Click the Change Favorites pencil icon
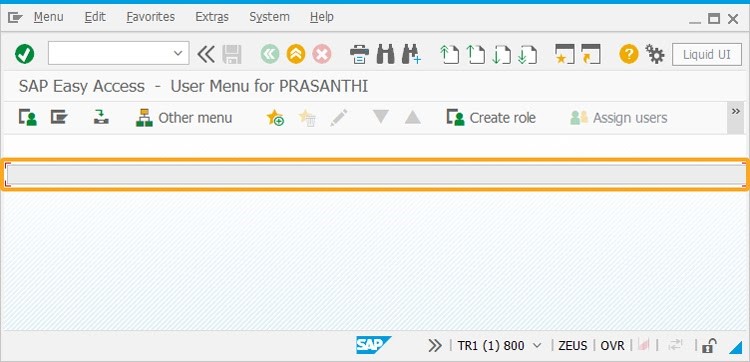This screenshot has height=362, width=750. tap(339, 118)
